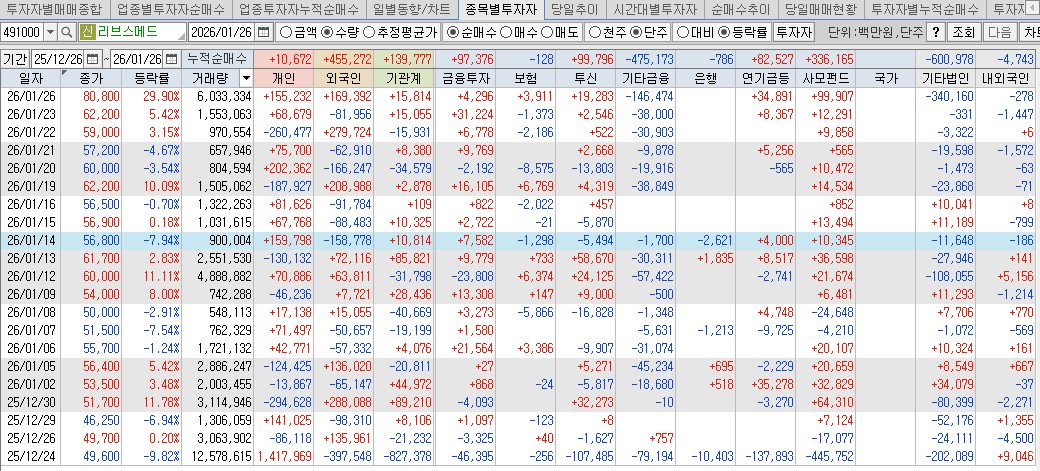Image resolution: width=1040 pixels, height=471 pixels.
Task: Switch to 당일매매현황 tab
Action: pyautogui.click(x=820, y=9)
